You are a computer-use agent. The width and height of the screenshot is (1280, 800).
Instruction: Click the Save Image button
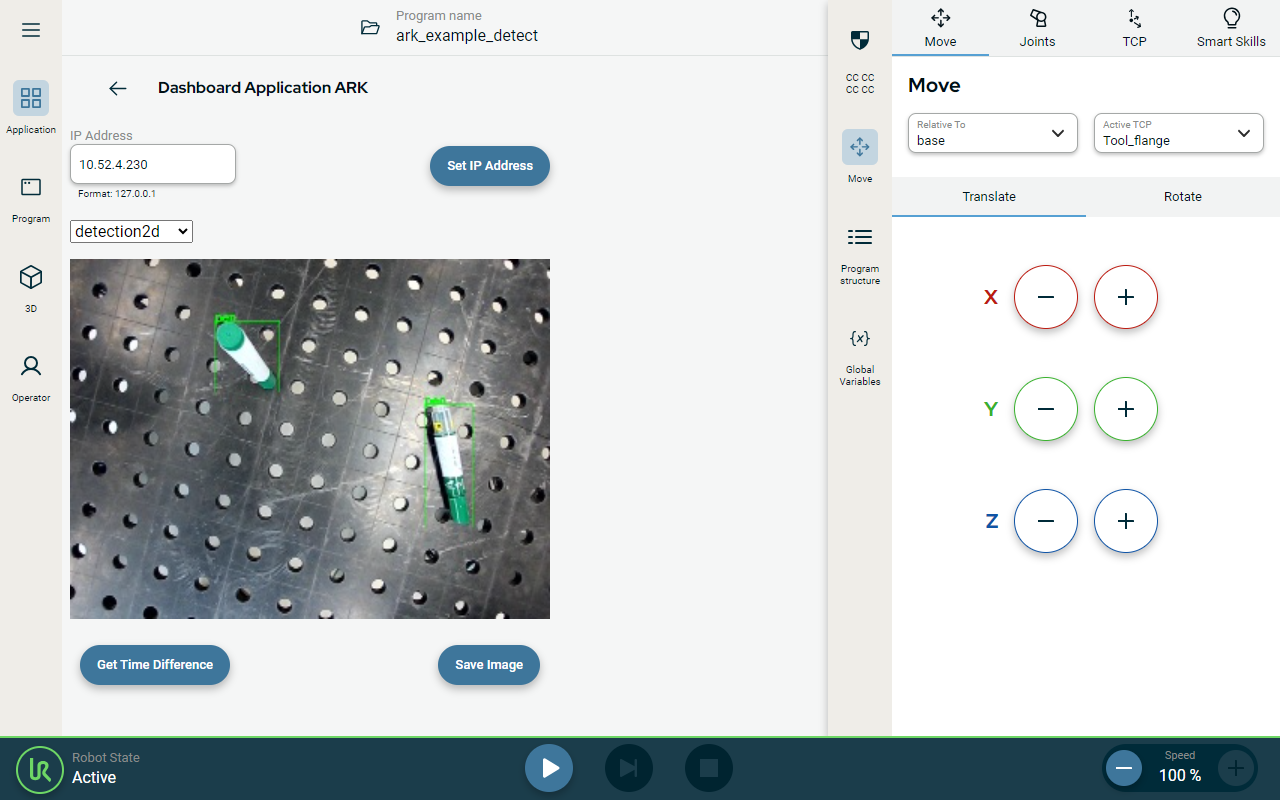489,665
